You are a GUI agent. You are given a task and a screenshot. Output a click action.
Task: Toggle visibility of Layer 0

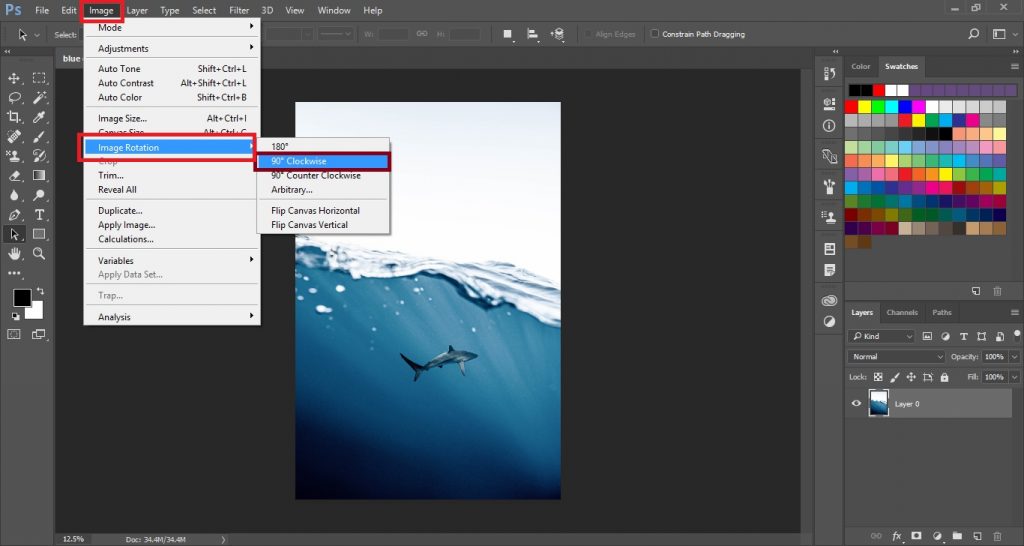tap(856, 404)
